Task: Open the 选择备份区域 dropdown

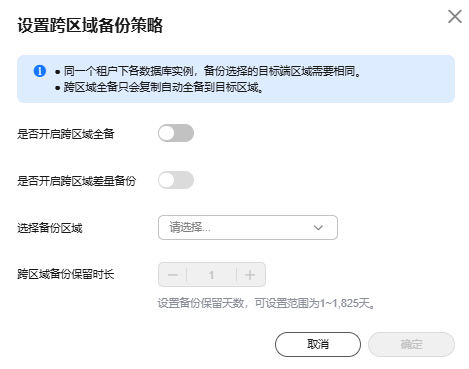Action: [248, 228]
